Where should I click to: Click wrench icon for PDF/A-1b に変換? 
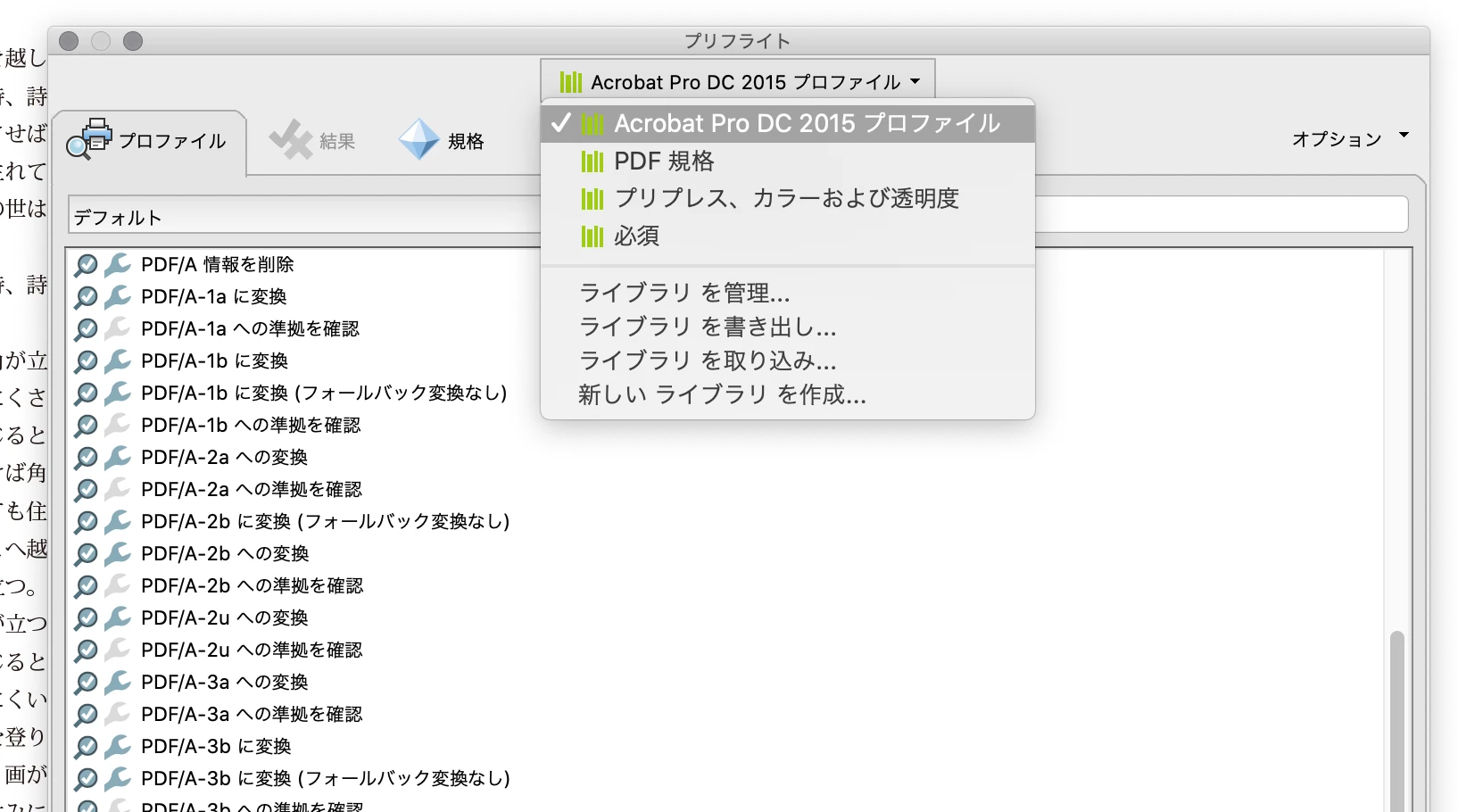click(x=117, y=361)
